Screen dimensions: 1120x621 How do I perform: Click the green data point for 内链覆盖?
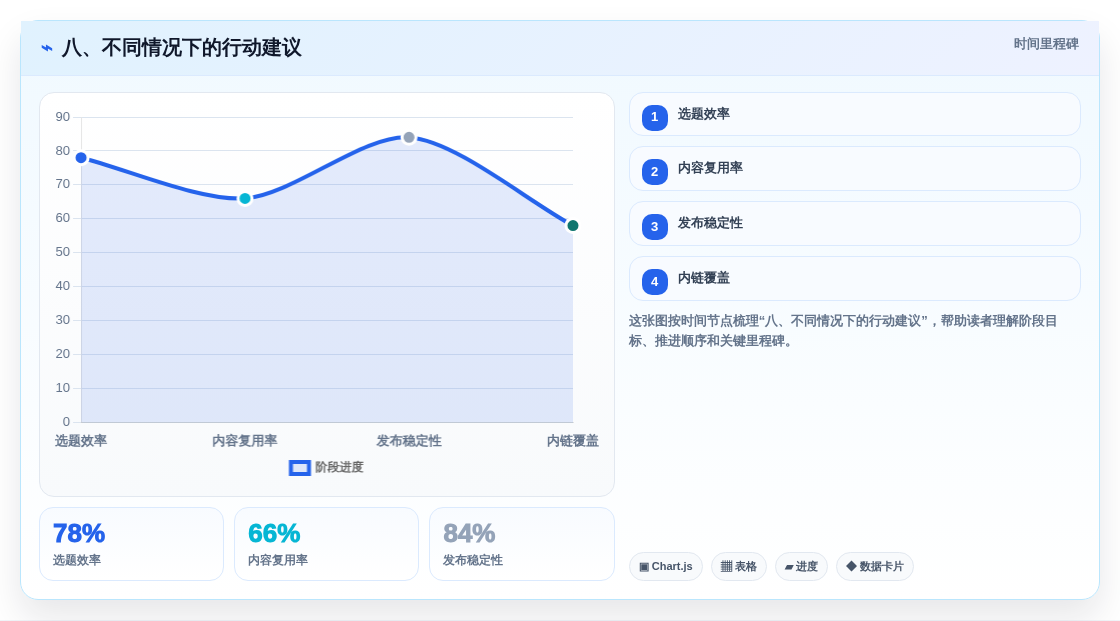point(573,226)
